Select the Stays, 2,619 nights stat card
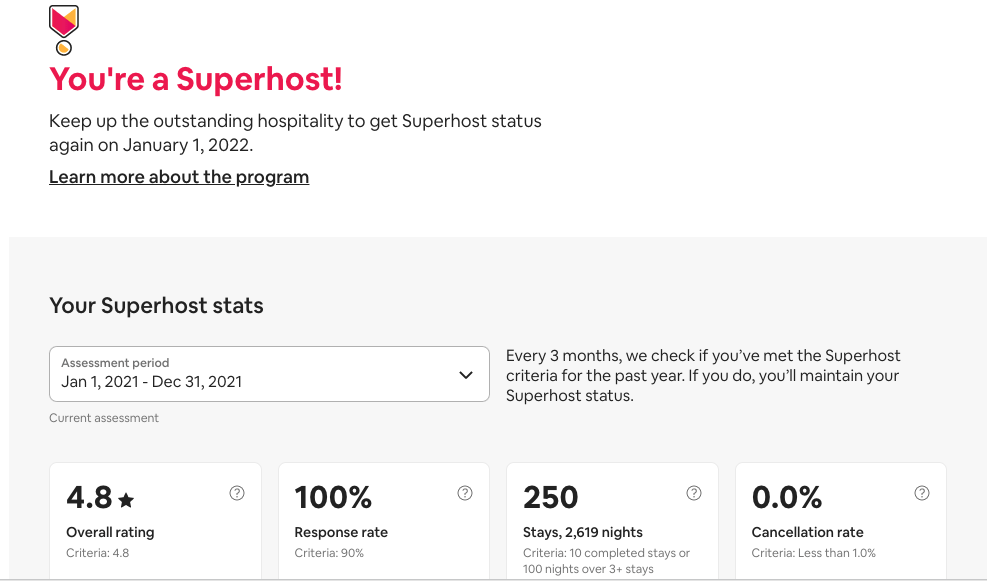The image size is (987, 581). coord(611,520)
